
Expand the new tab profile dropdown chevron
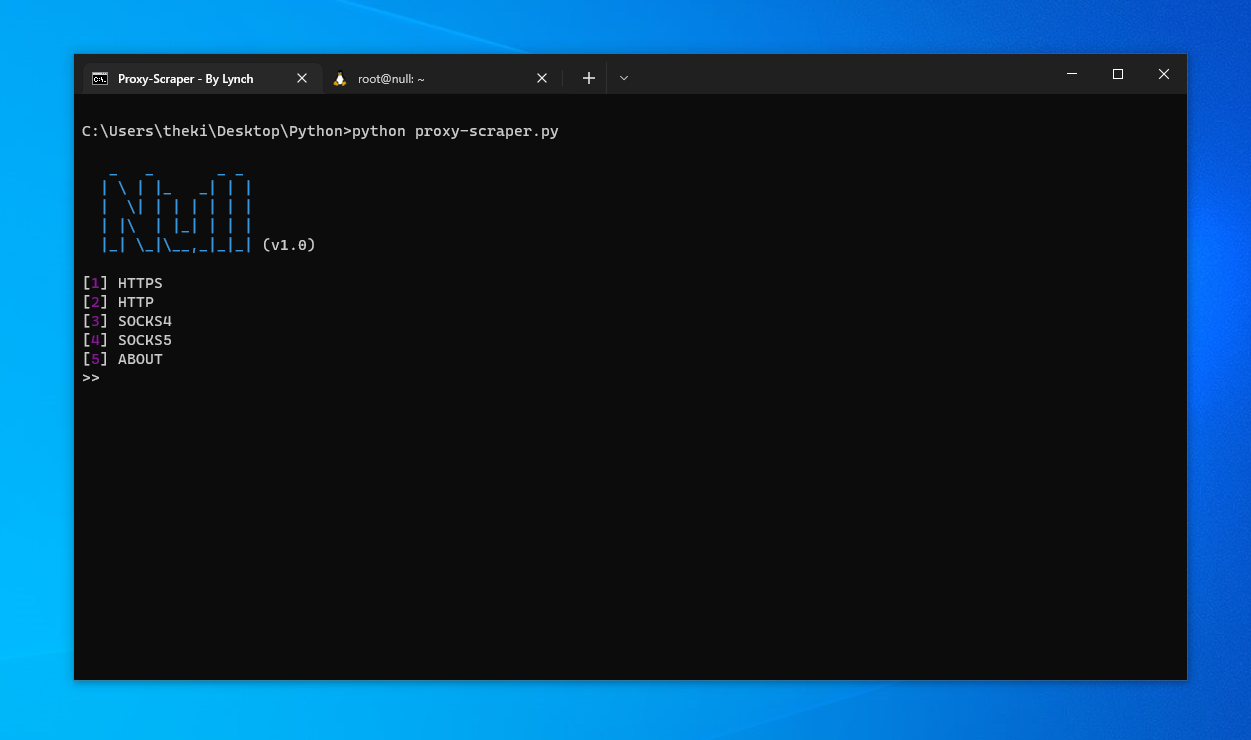tap(624, 78)
